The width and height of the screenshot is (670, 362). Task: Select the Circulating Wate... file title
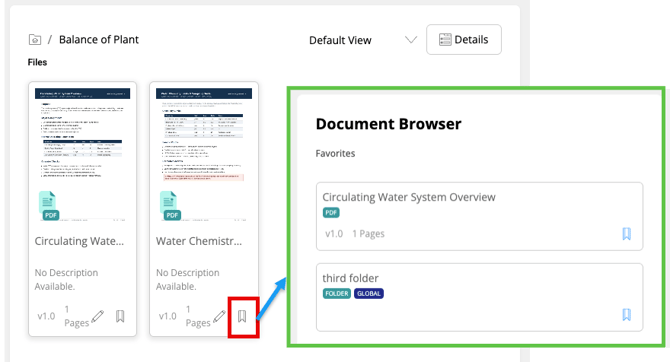(x=79, y=241)
